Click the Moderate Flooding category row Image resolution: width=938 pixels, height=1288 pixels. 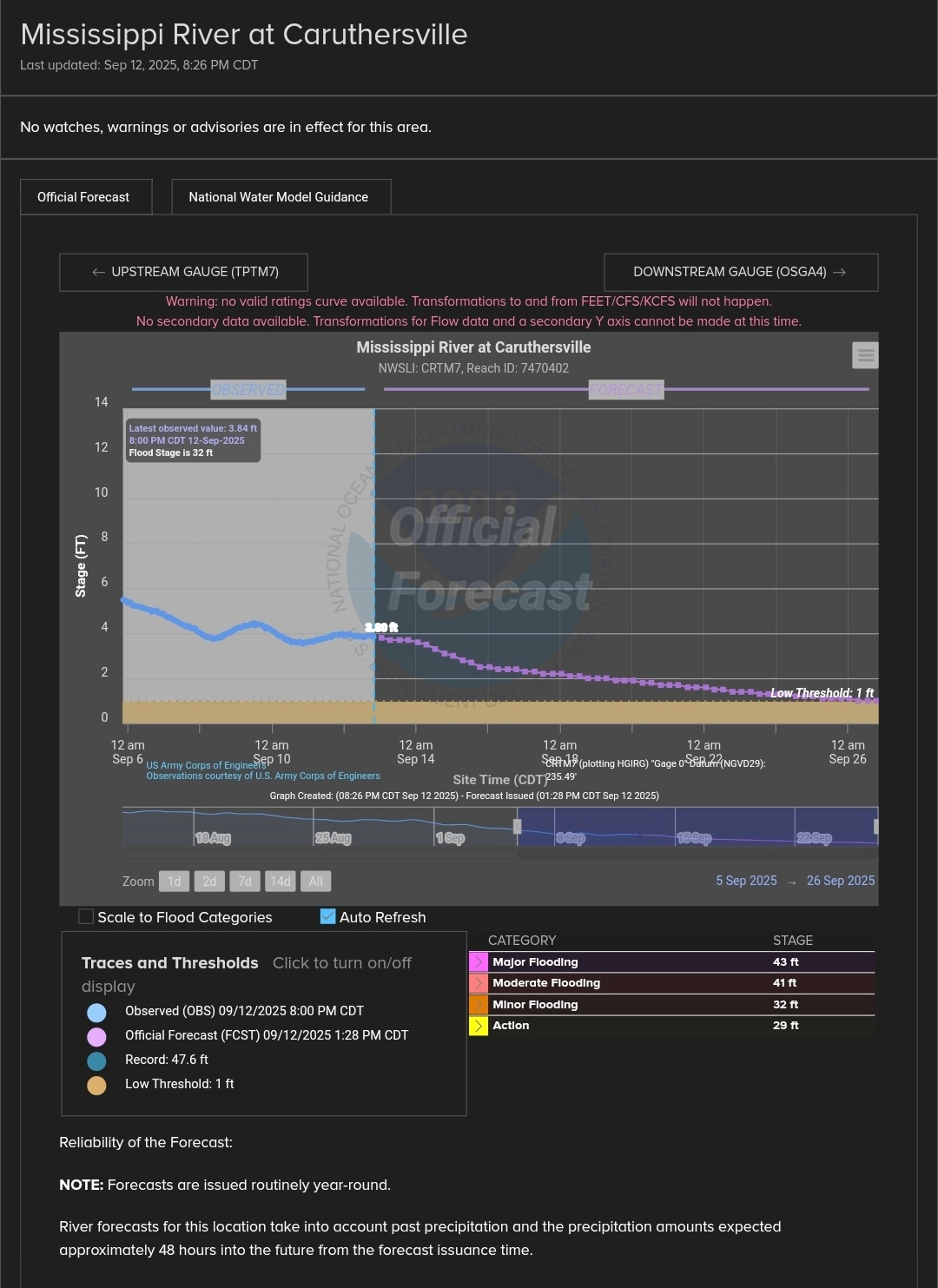pyautogui.click(x=671, y=983)
